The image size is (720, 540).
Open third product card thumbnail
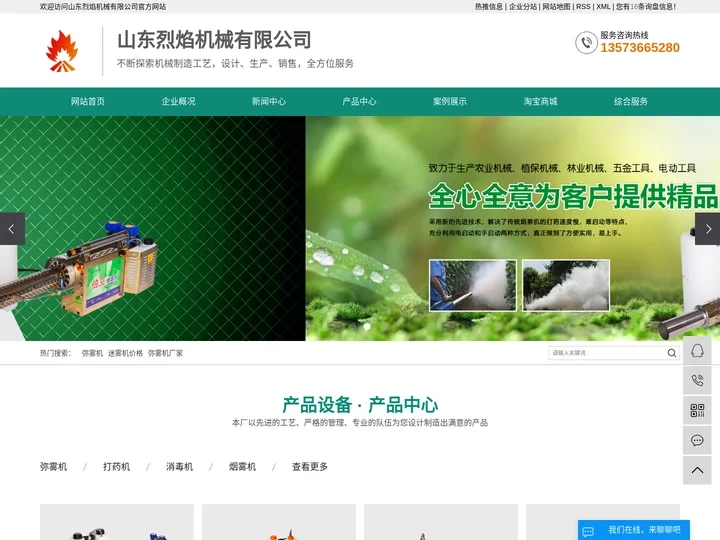coord(441,522)
